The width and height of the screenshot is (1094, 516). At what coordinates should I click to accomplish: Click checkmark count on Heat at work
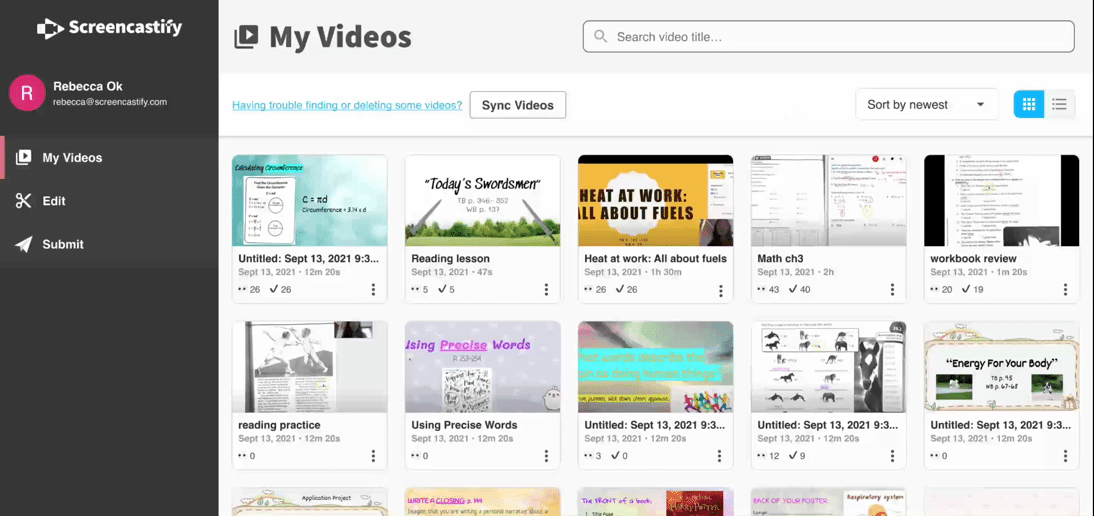(x=625, y=289)
